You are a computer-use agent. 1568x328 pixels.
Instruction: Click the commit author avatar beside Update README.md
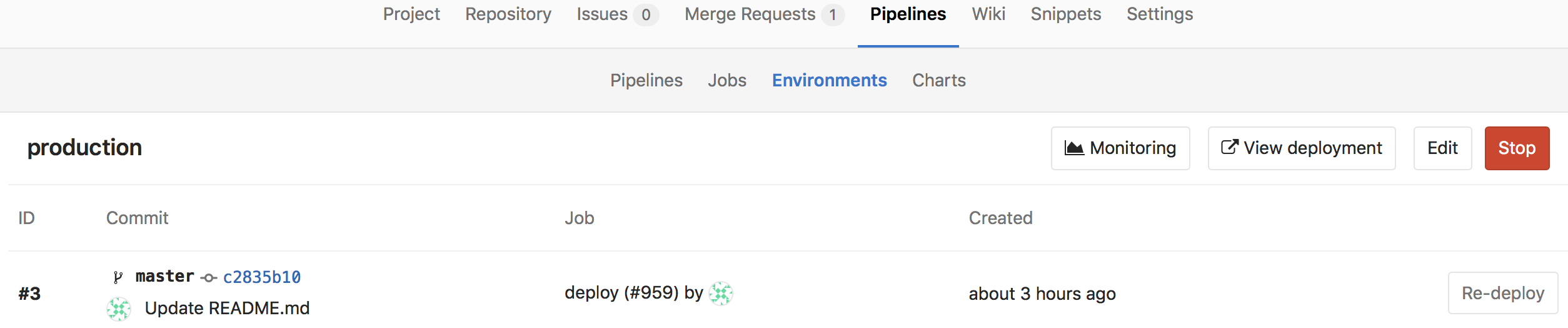tap(118, 309)
